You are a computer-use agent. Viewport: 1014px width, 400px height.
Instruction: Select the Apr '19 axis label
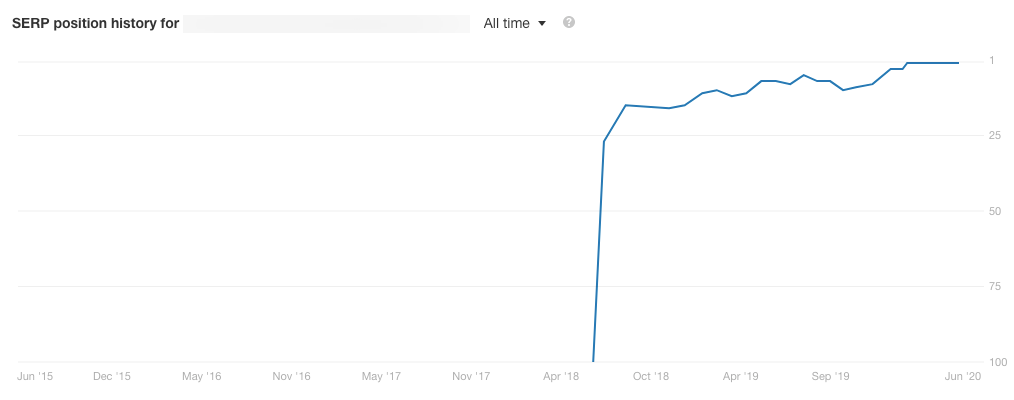[741, 376]
